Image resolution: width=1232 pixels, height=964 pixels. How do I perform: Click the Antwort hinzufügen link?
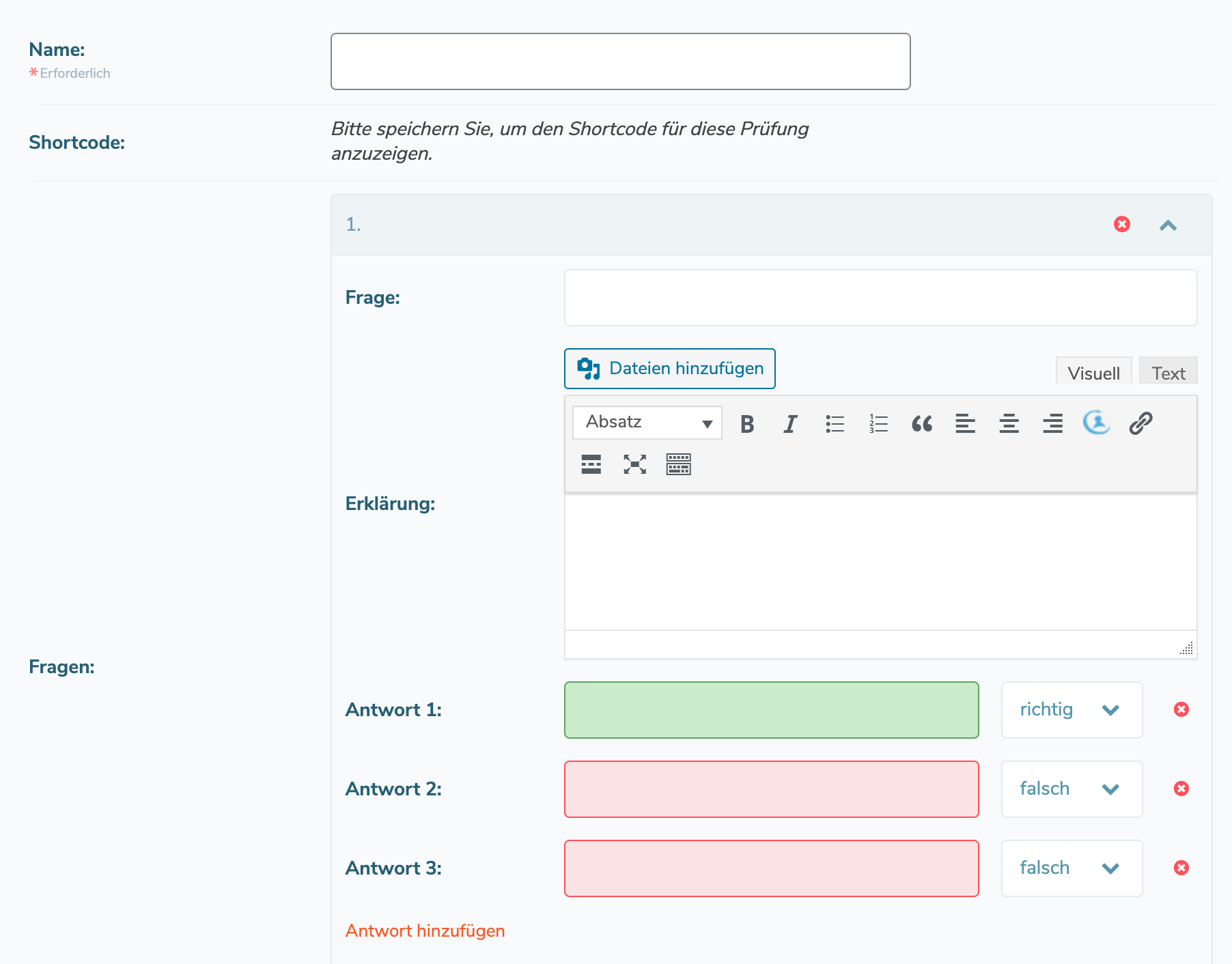pos(425,931)
